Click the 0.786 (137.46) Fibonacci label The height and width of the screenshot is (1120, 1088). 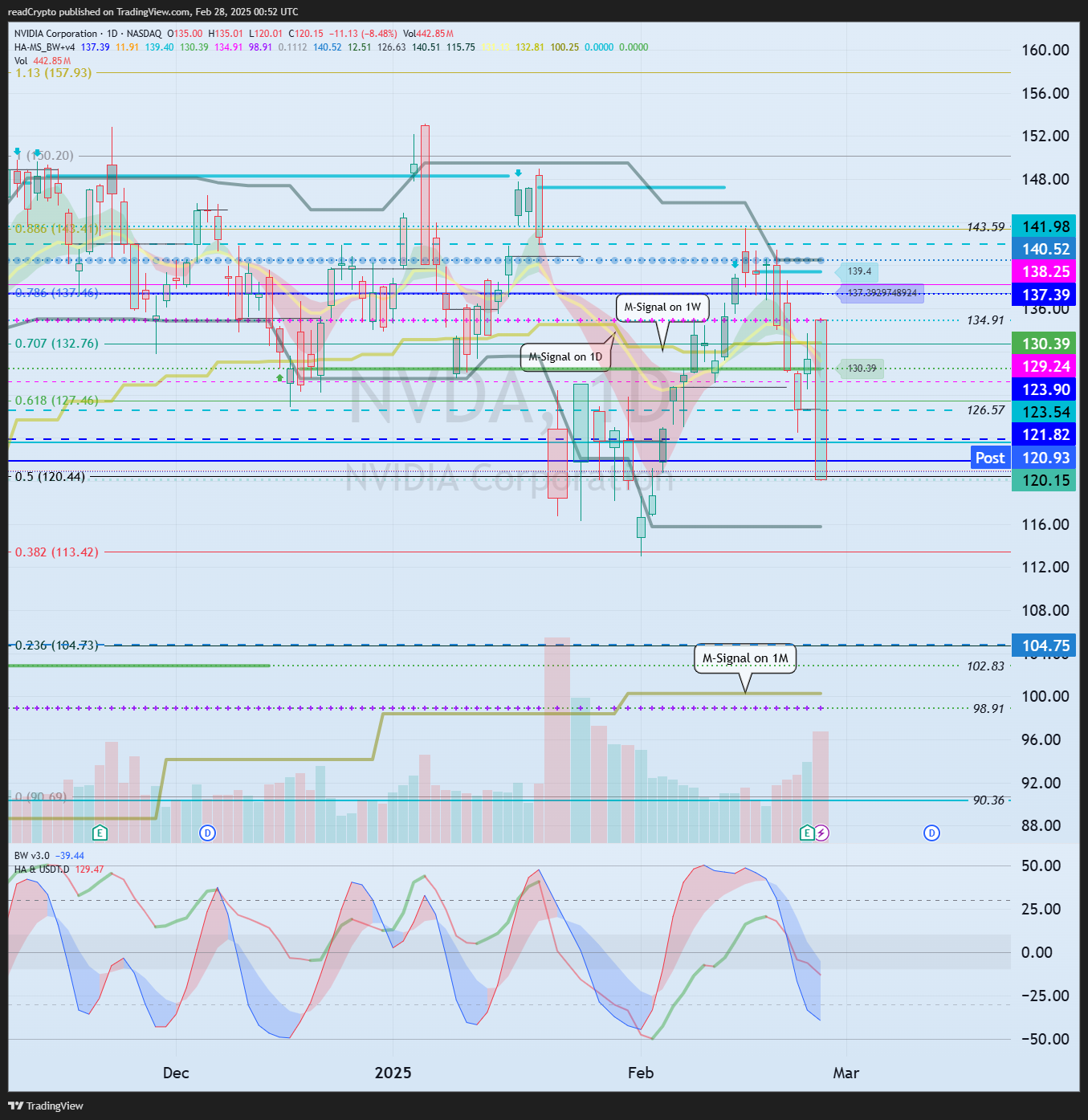(x=56, y=293)
